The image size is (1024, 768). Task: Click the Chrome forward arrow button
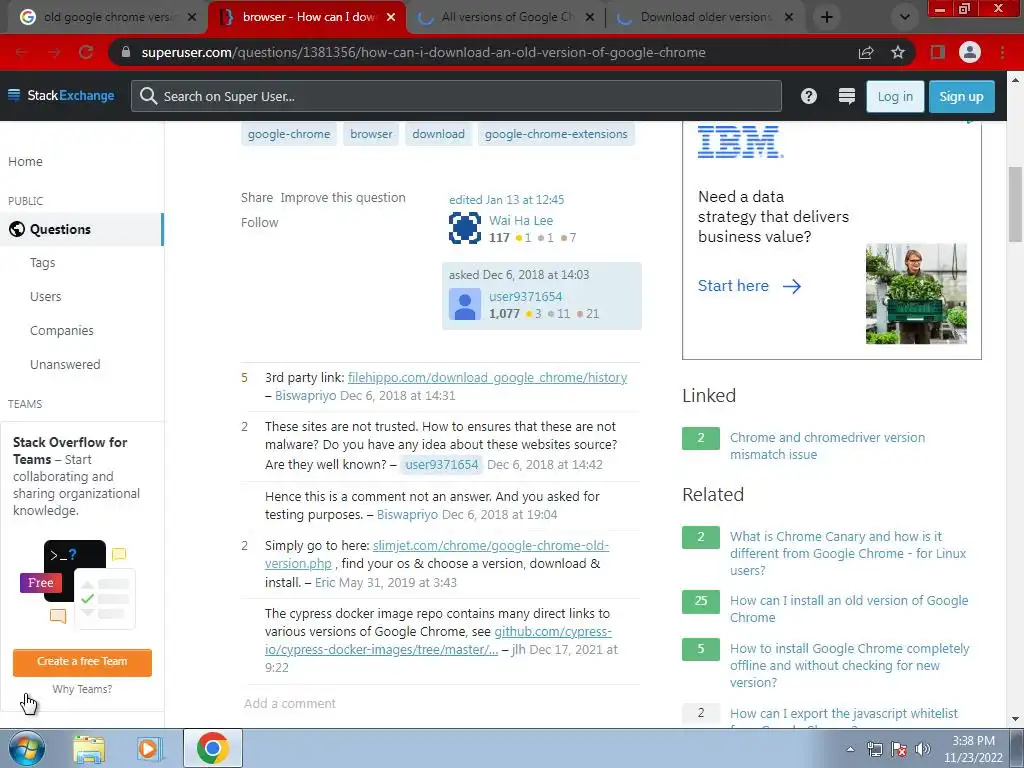(54, 52)
